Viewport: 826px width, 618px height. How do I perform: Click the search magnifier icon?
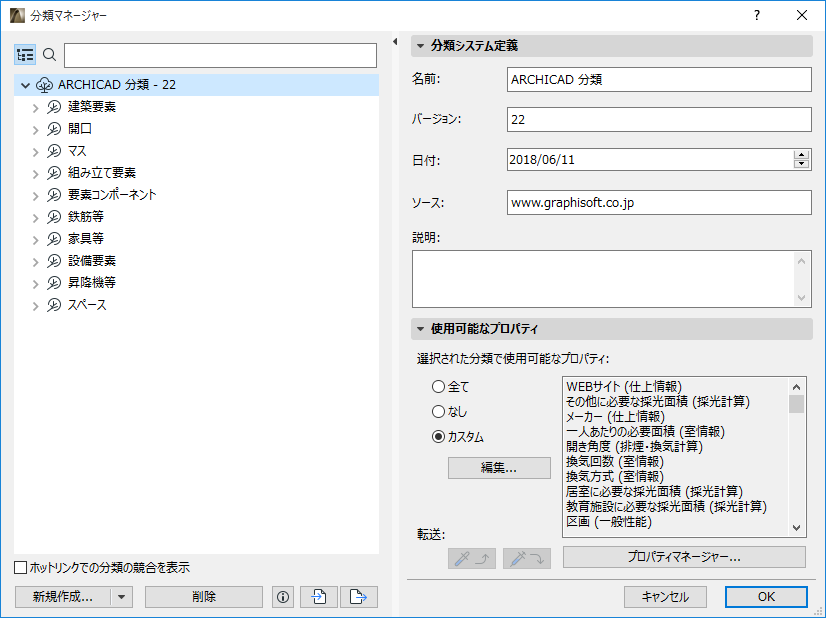(49, 55)
